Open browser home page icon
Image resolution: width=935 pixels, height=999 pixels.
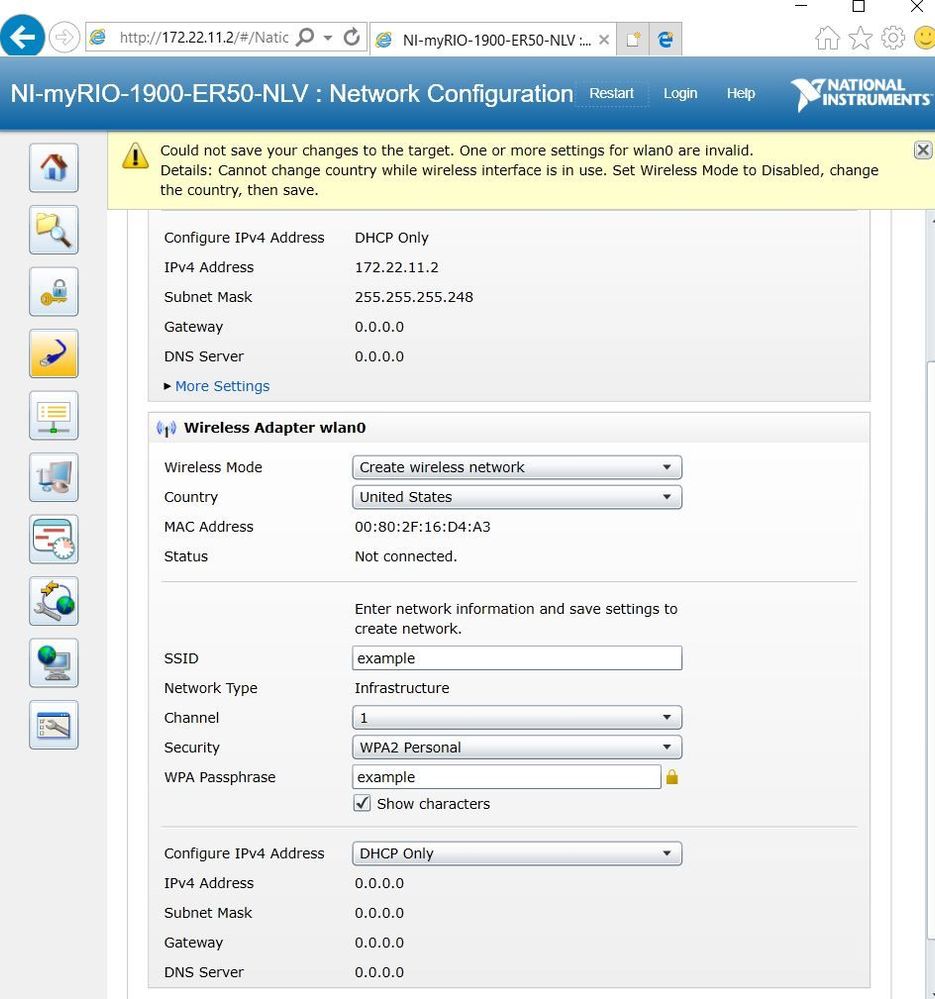pos(827,38)
